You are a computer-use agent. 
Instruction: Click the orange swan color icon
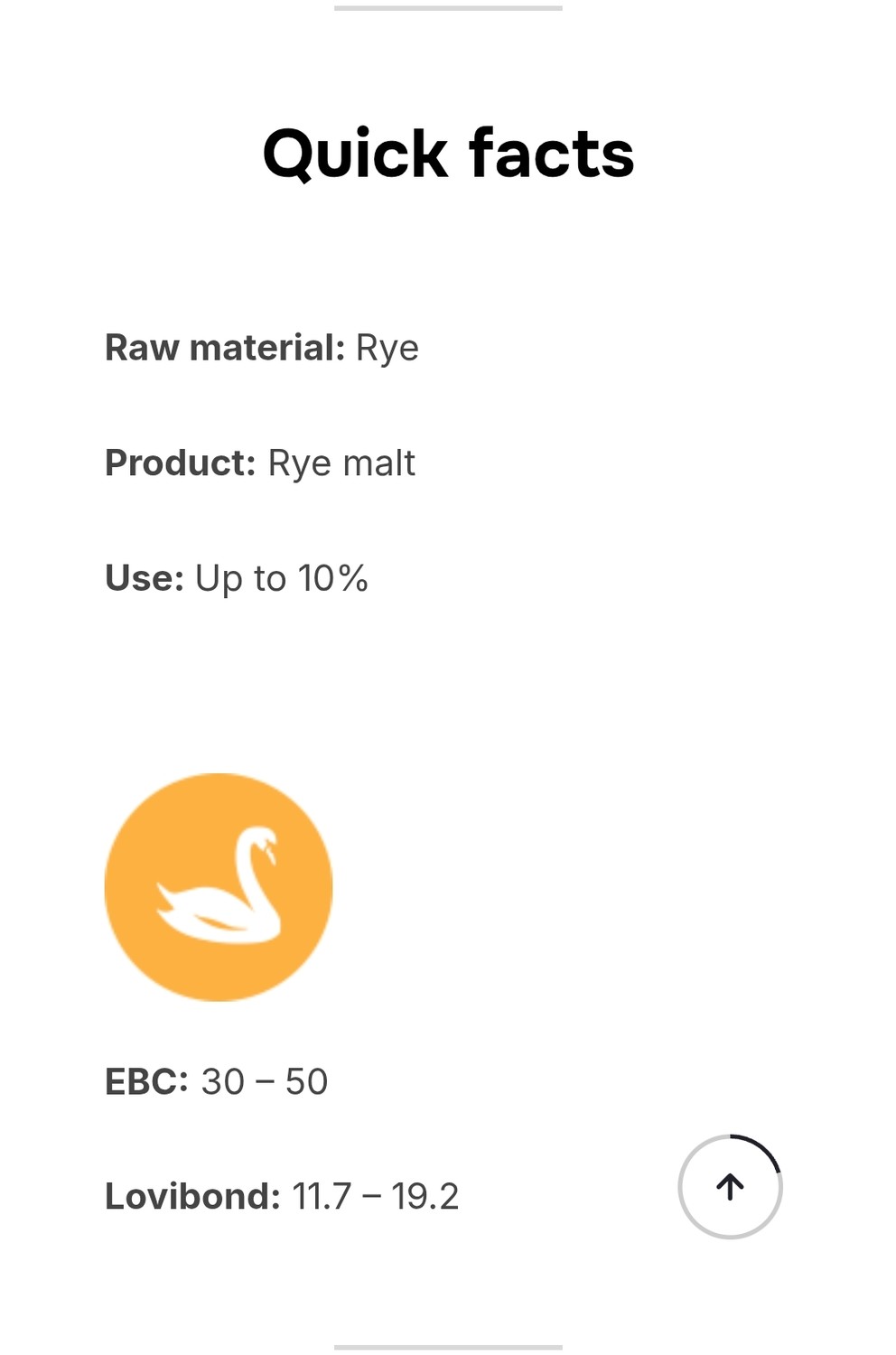(219, 887)
